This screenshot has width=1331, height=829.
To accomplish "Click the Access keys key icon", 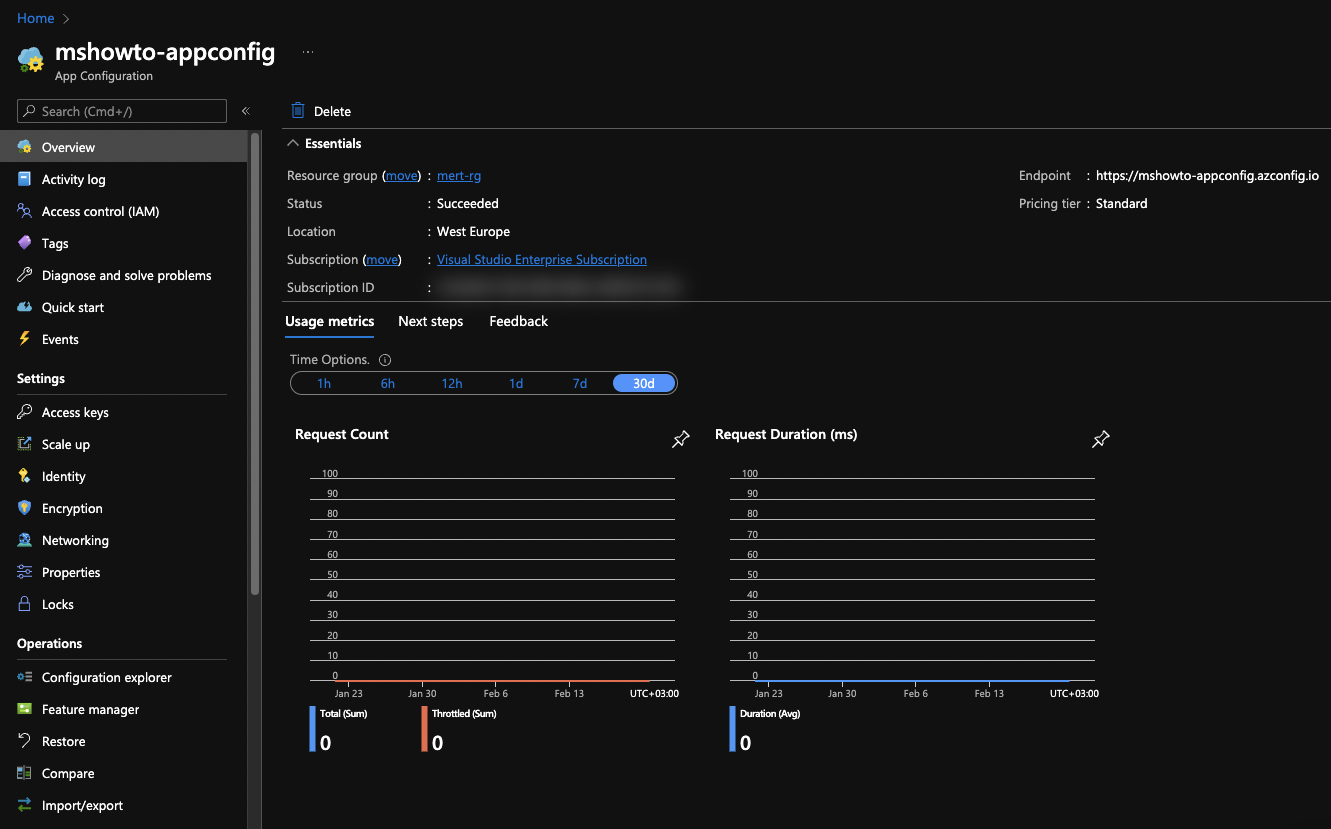I will (25, 412).
